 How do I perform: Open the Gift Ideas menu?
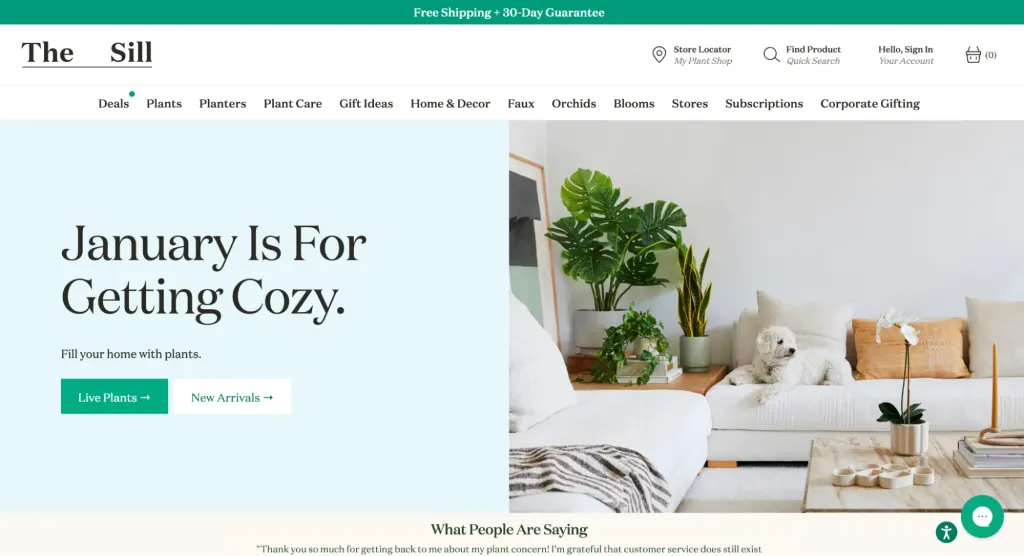tap(366, 103)
